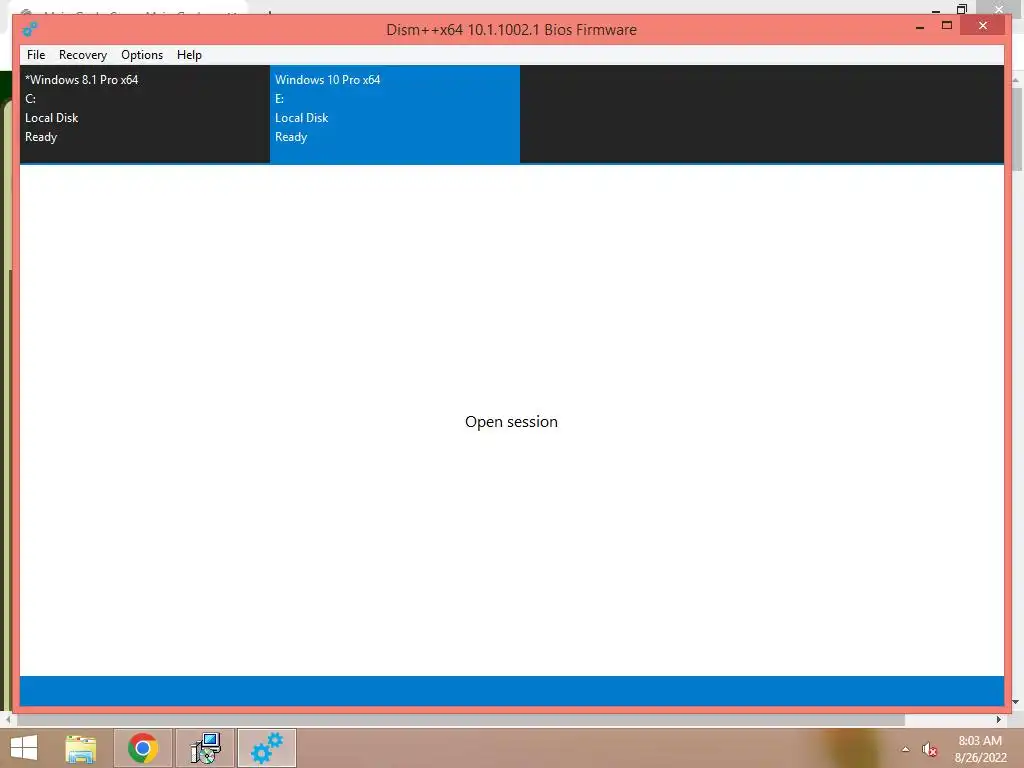Click the Dism++ gears taskbar icon
1024x768 pixels.
266,748
